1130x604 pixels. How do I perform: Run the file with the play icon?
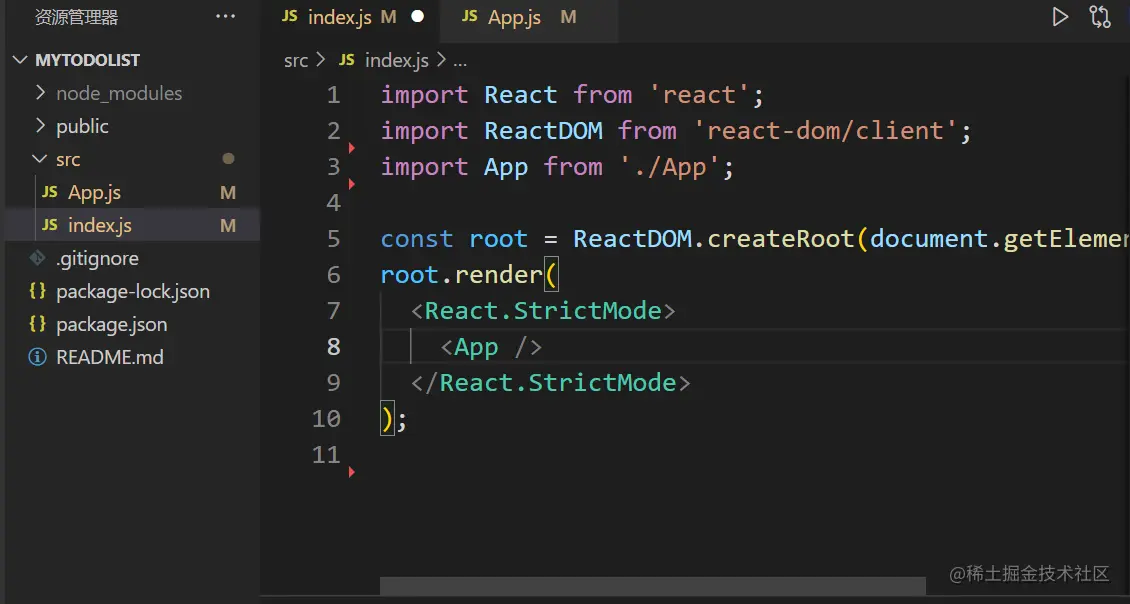click(1059, 17)
